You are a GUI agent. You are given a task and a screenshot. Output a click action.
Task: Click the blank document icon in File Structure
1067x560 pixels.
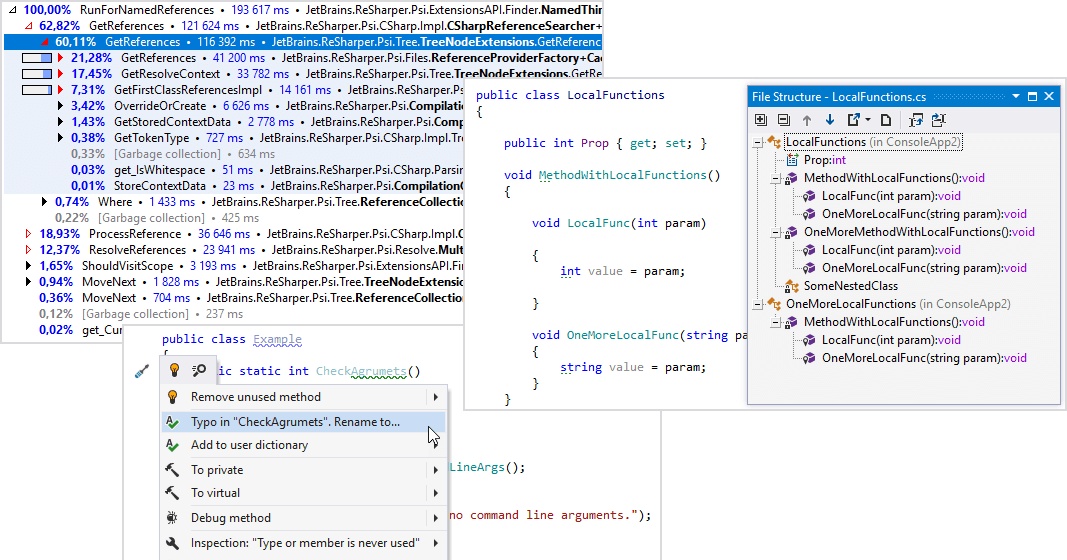885,120
